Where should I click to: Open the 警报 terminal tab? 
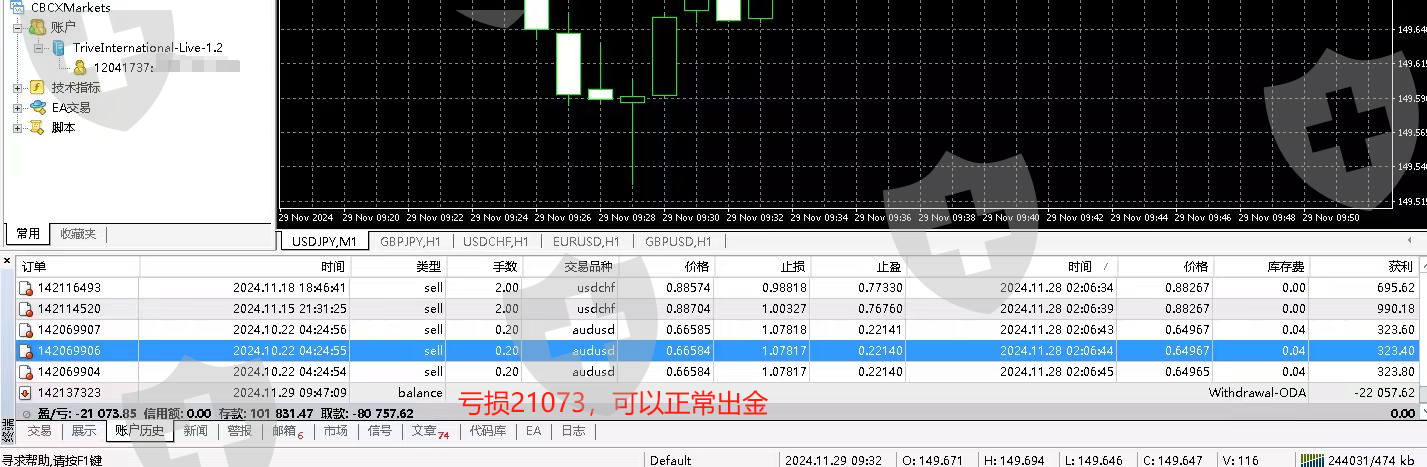coord(239,431)
